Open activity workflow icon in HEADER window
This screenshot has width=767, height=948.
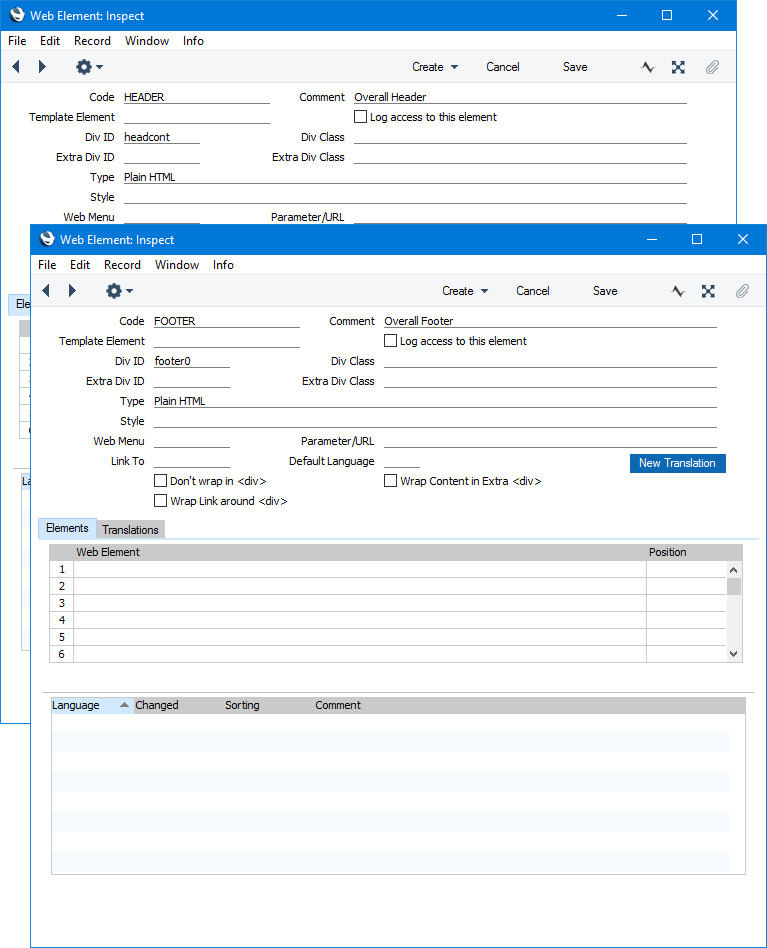click(x=648, y=67)
